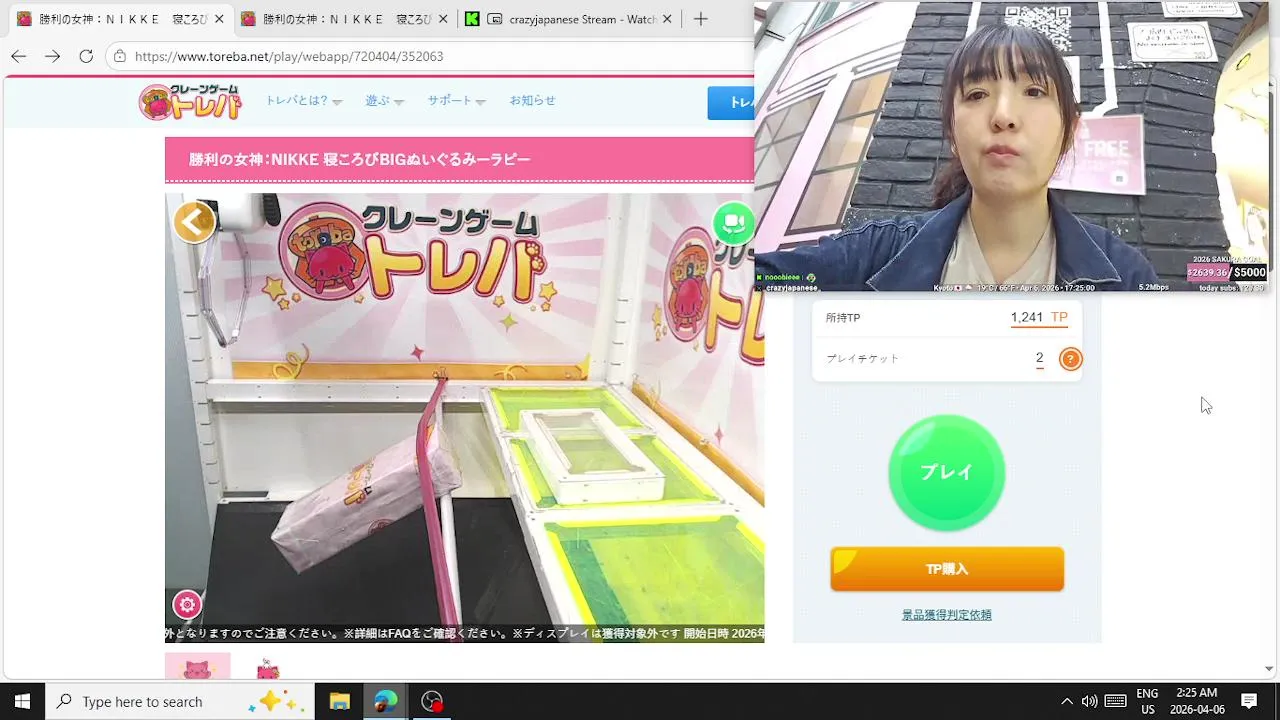Click the yellow back arrow on video
The width and height of the screenshot is (1280, 720).
point(194,222)
